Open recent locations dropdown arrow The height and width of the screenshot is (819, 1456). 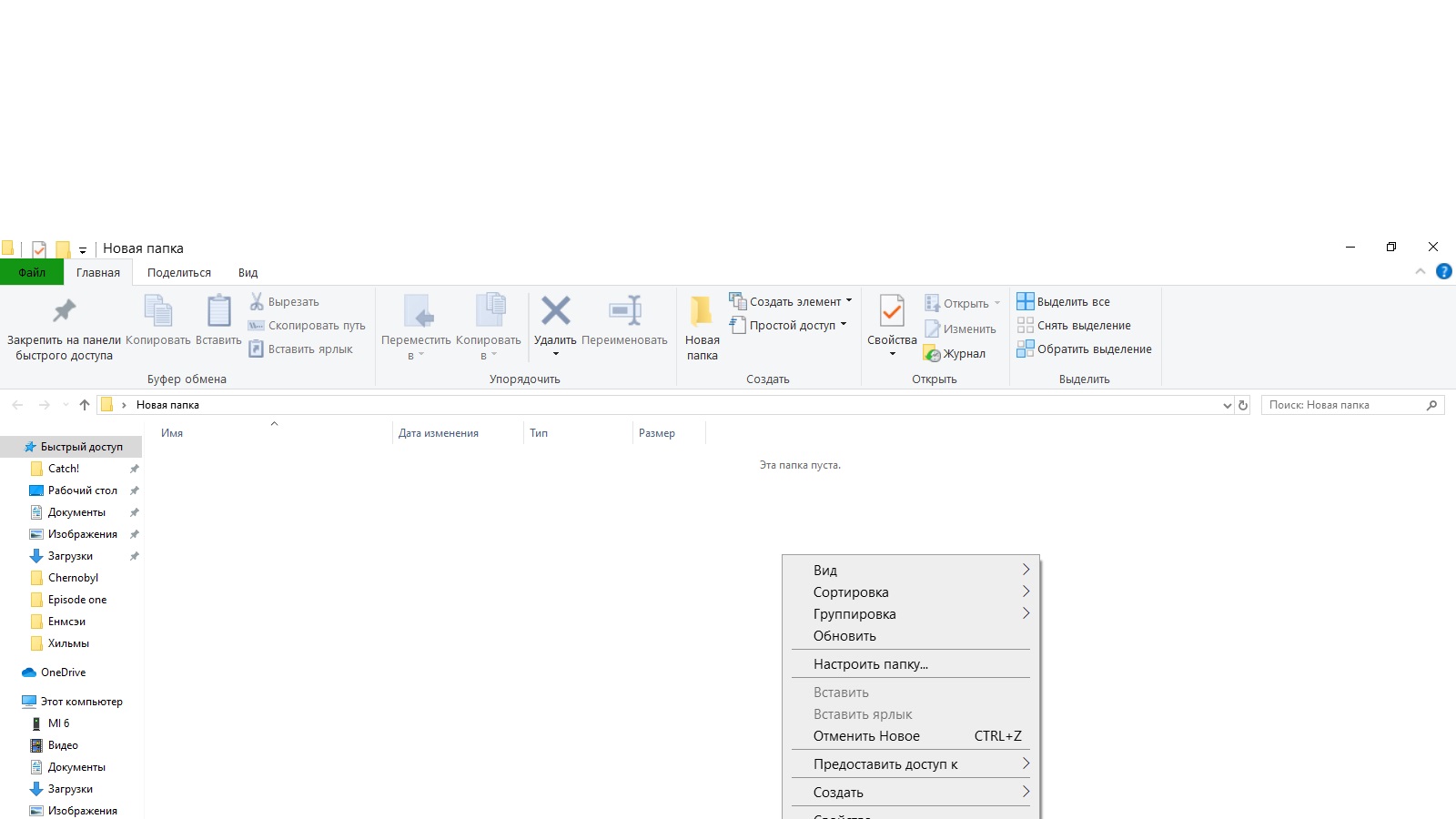coord(66,405)
